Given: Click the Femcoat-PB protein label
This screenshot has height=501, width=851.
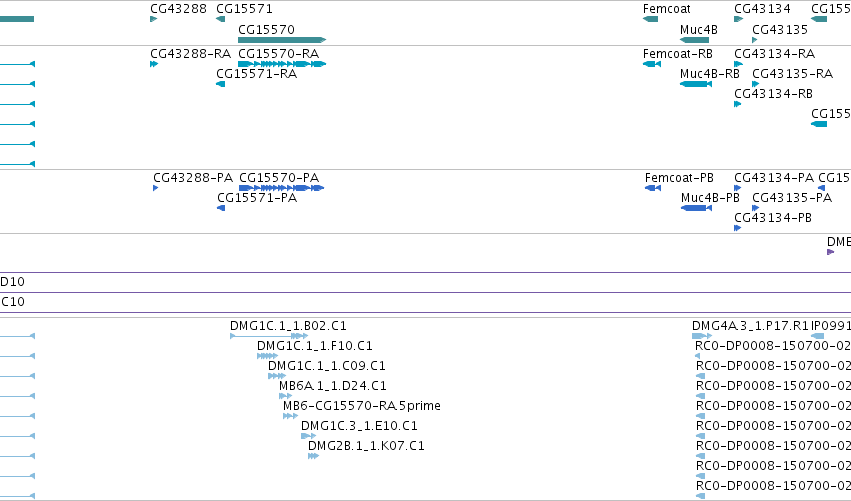Looking at the screenshot, I should pos(679,178).
